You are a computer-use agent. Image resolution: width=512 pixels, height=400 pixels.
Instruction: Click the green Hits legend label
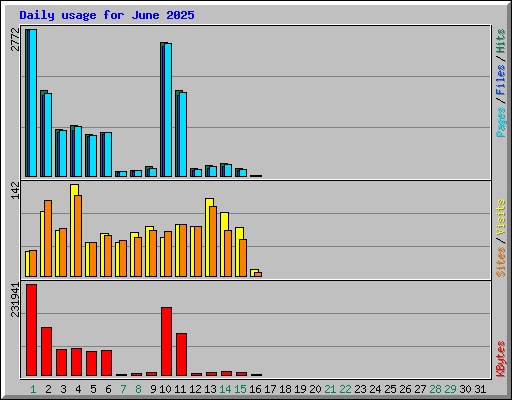(500, 41)
